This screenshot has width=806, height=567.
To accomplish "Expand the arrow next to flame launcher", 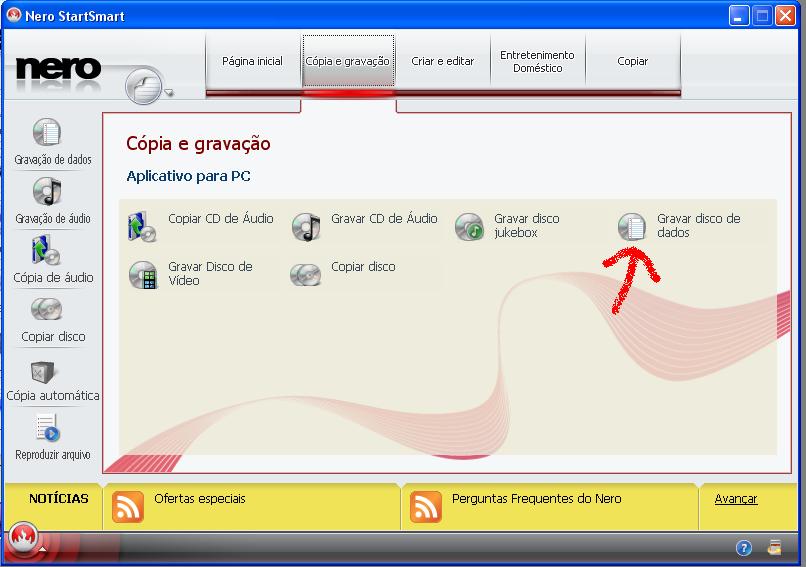I will pos(43,549).
